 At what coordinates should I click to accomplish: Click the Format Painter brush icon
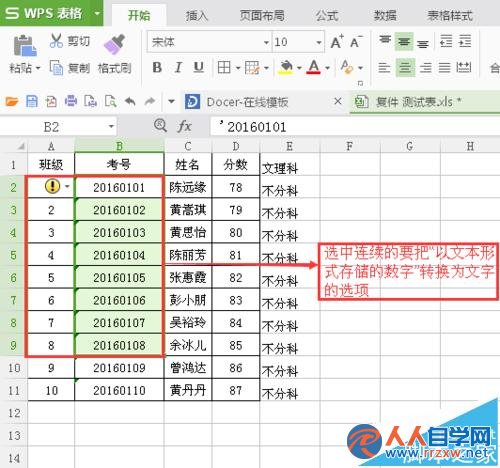point(114,44)
